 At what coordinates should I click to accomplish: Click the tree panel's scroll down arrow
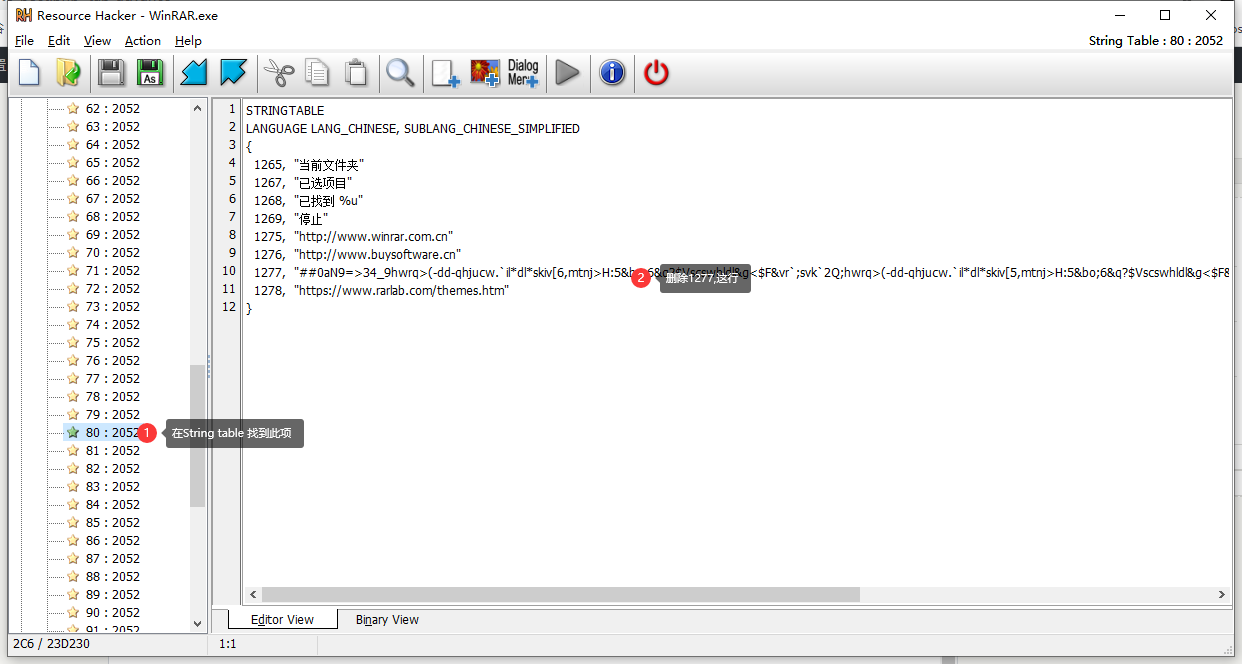197,623
